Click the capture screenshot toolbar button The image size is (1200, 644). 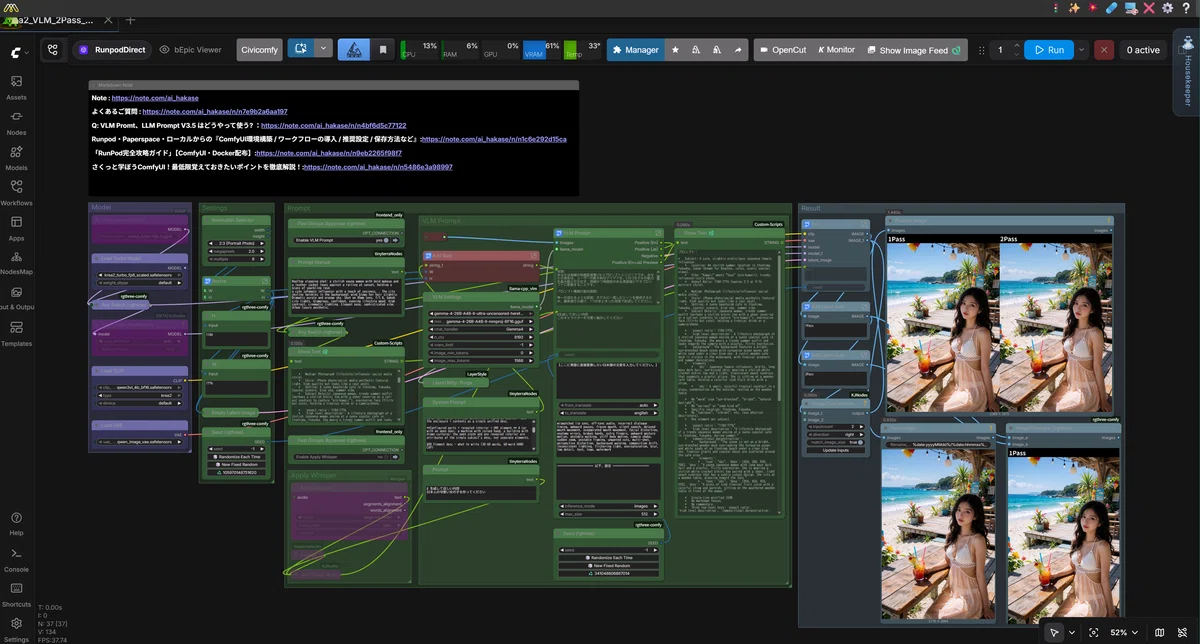pyautogui.click(x=300, y=48)
